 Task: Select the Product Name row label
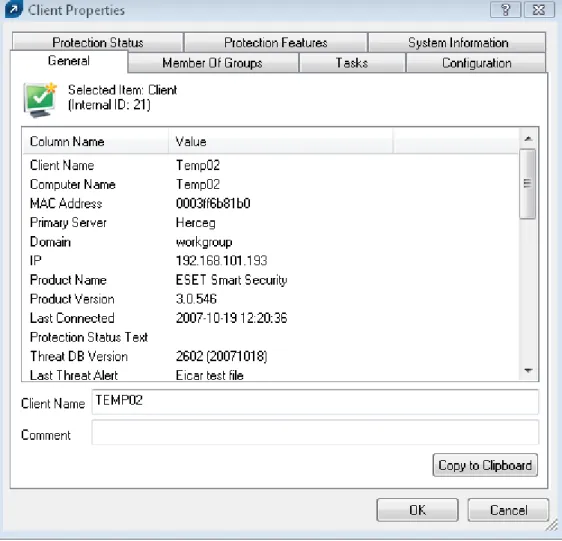(x=68, y=280)
